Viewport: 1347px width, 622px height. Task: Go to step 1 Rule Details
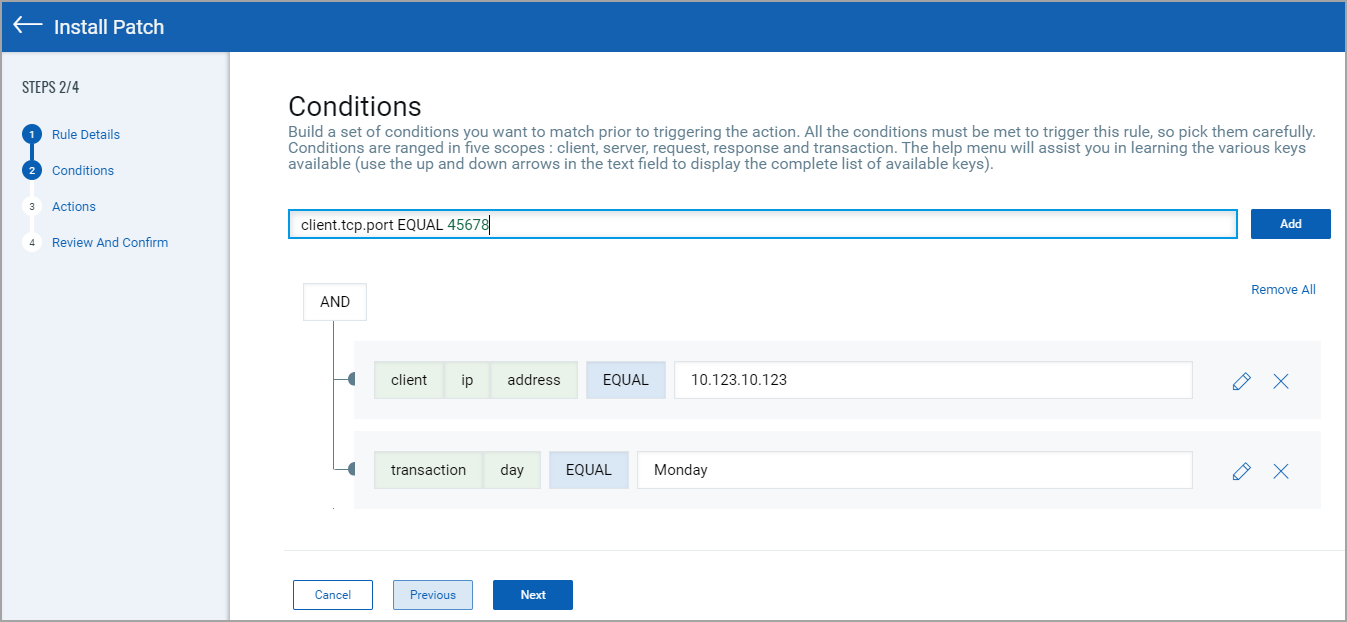[x=86, y=134]
